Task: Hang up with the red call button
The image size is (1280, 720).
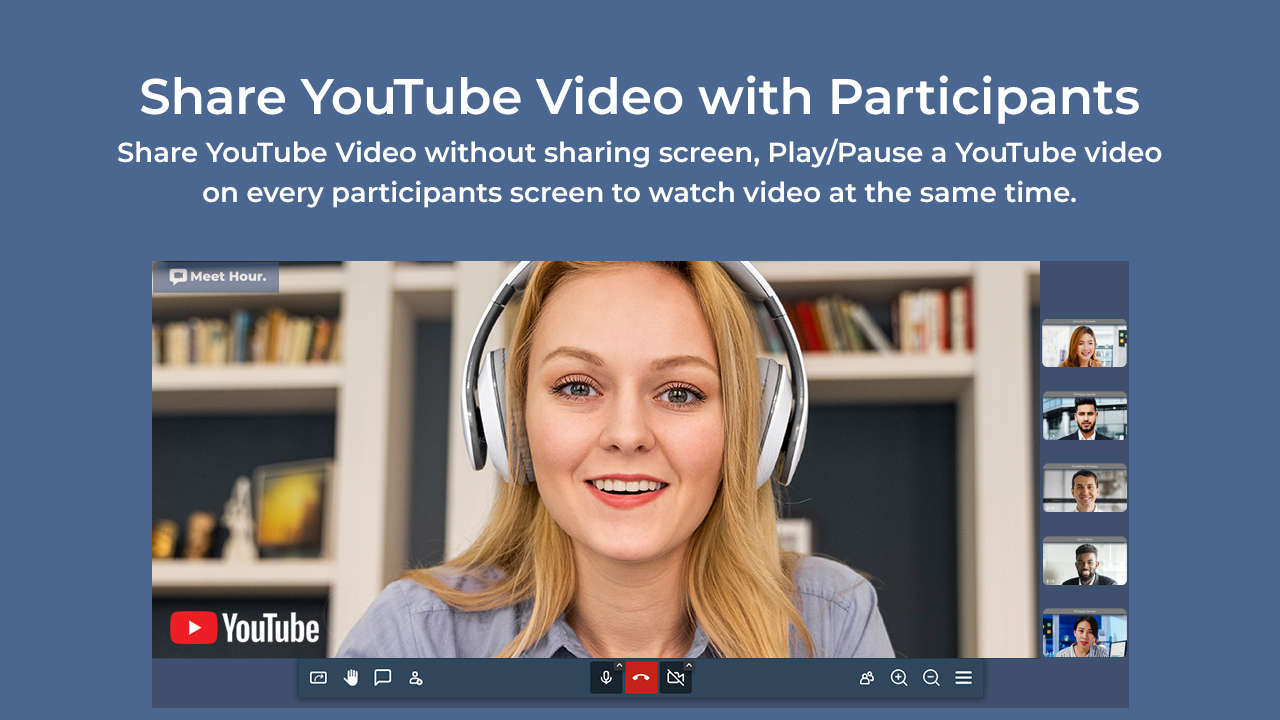Action: point(641,678)
